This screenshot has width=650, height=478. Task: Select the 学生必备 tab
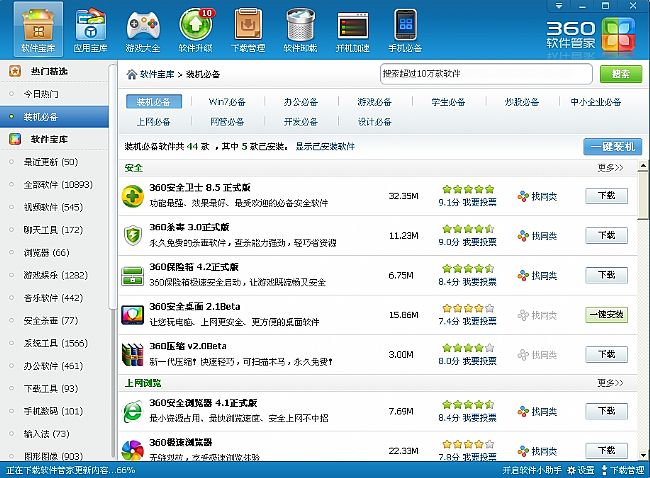[x=448, y=102]
